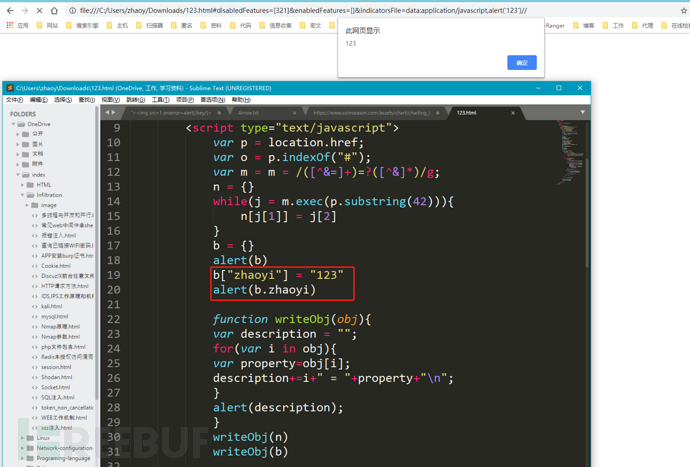This screenshot has height=467, width=690.
Task: Open the 代码 bookmark folder
Action: (241, 26)
